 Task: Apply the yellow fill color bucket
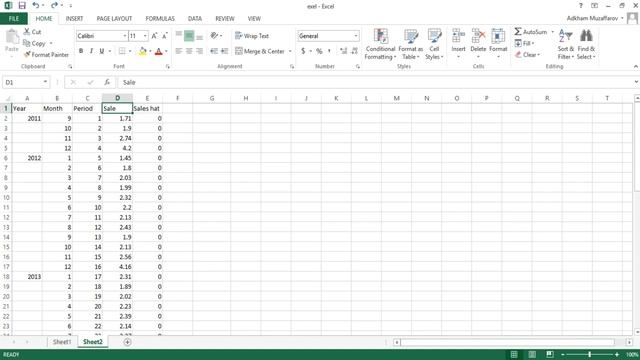tap(142, 51)
